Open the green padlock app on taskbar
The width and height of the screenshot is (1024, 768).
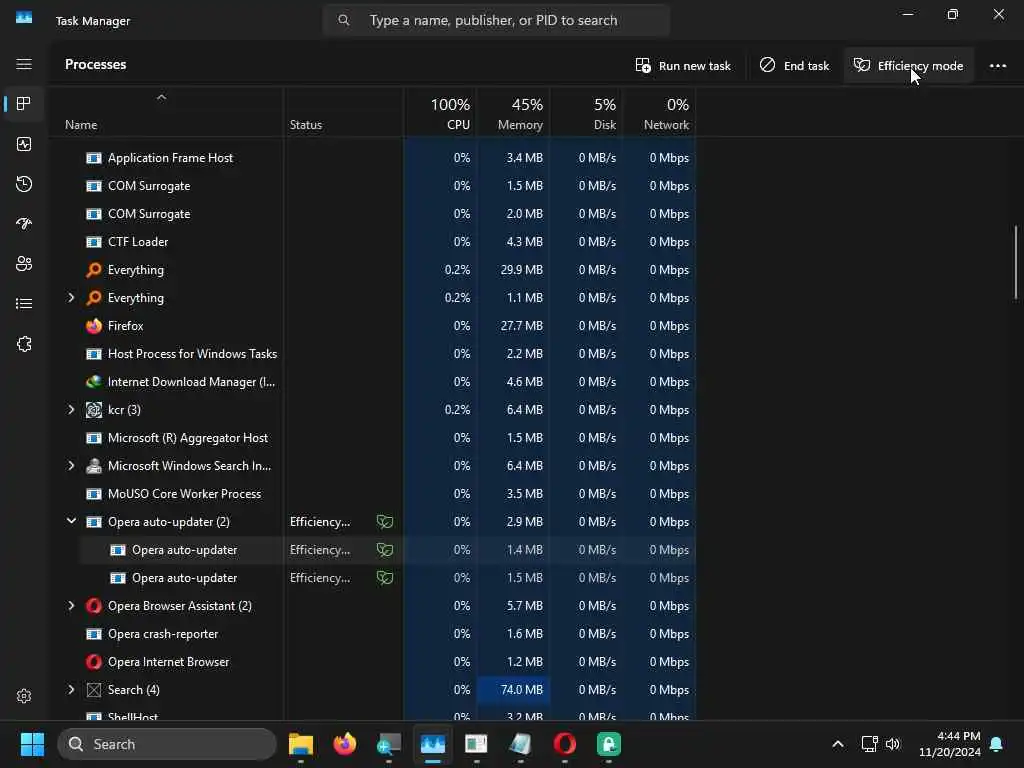pyautogui.click(x=609, y=744)
